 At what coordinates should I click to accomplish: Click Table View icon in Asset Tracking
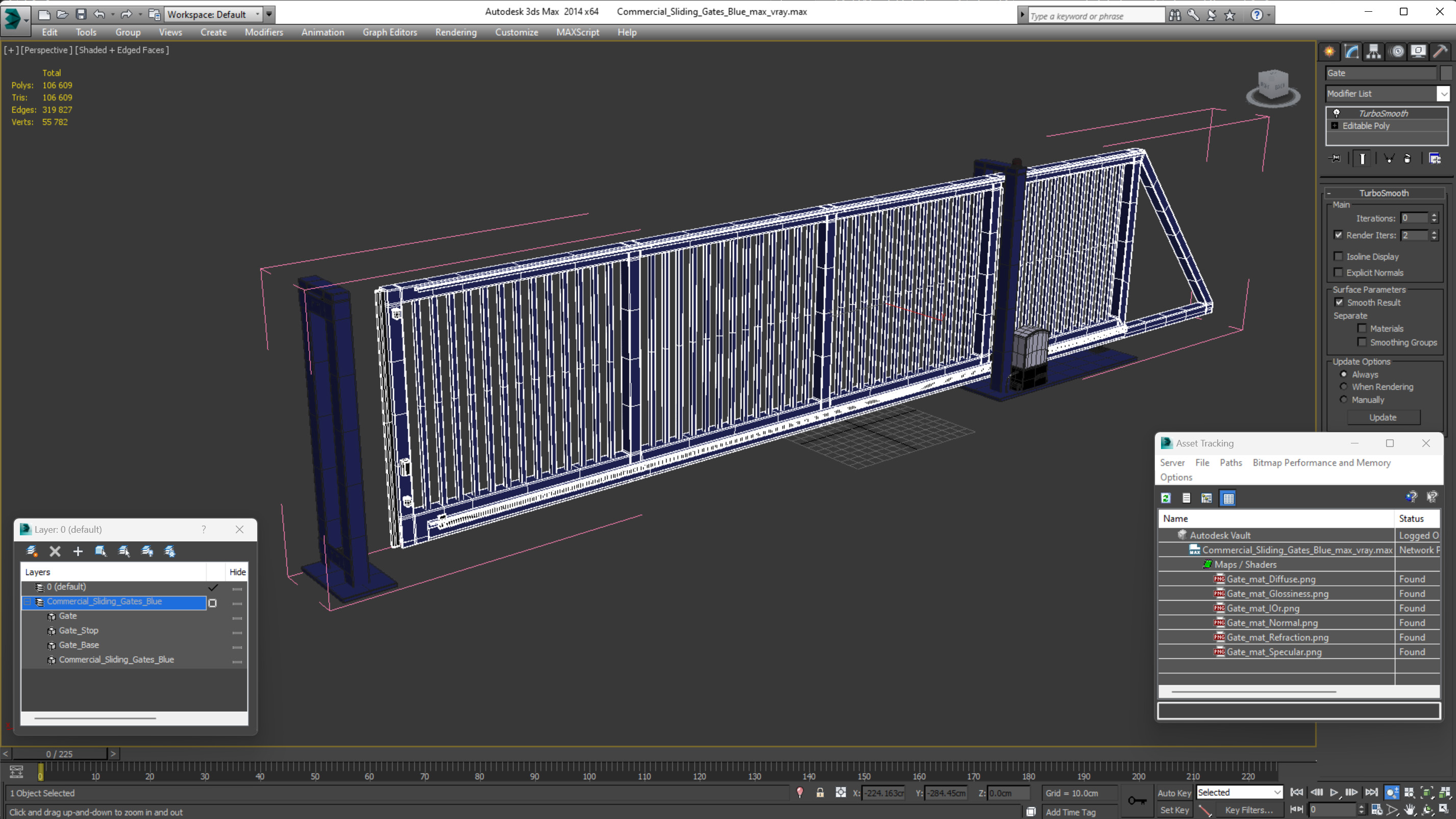(1228, 498)
